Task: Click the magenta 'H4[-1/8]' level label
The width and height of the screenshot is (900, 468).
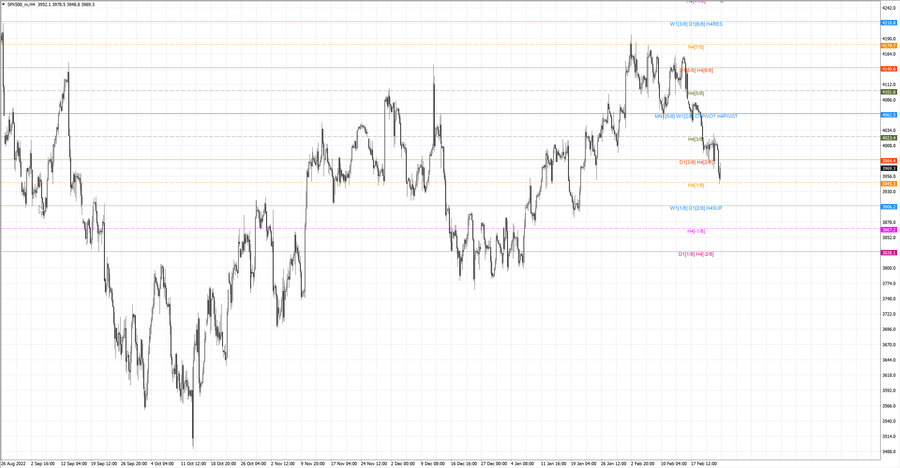Action: click(696, 231)
